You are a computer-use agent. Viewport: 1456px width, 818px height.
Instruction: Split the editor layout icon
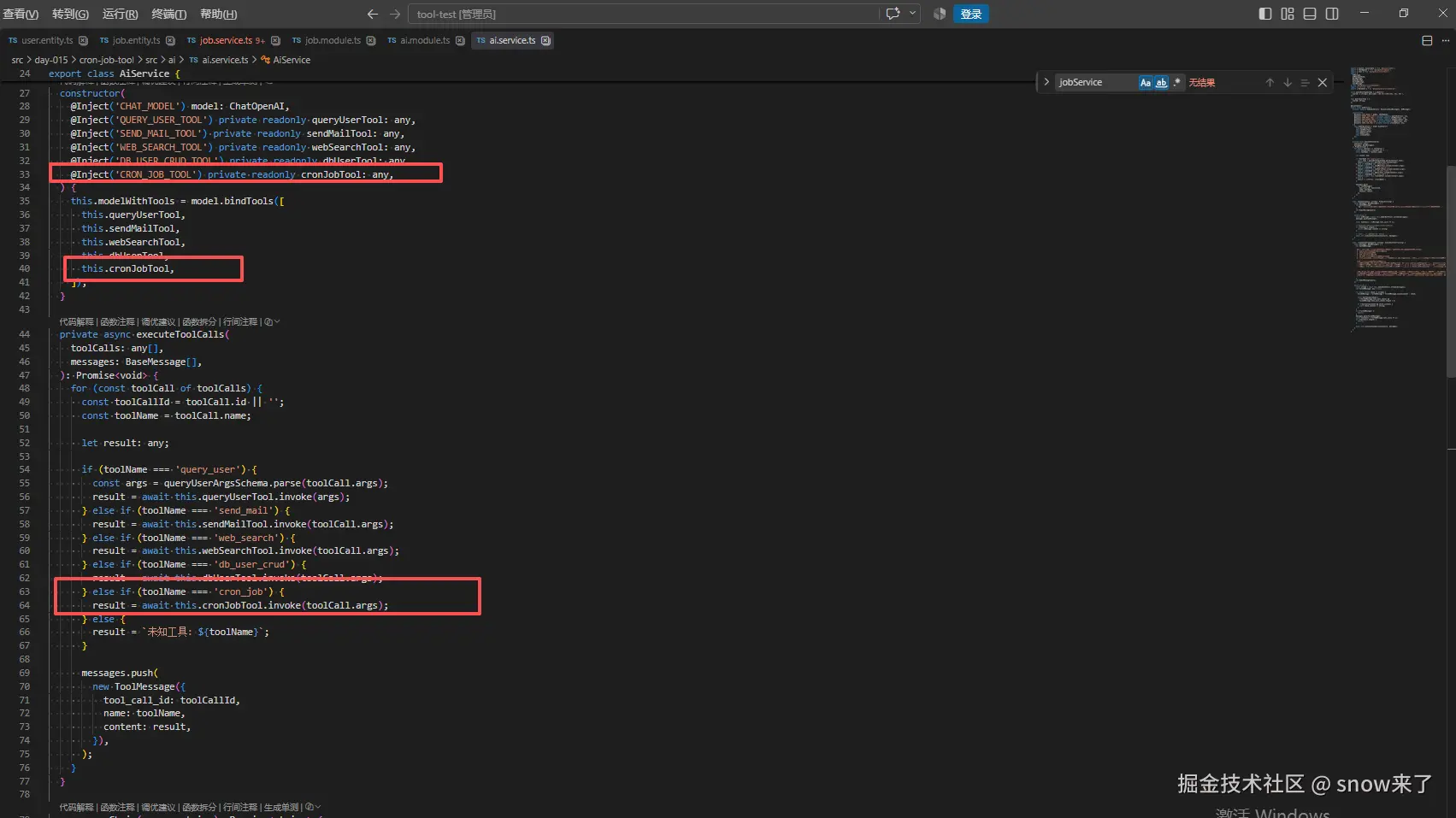[x=1427, y=40]
